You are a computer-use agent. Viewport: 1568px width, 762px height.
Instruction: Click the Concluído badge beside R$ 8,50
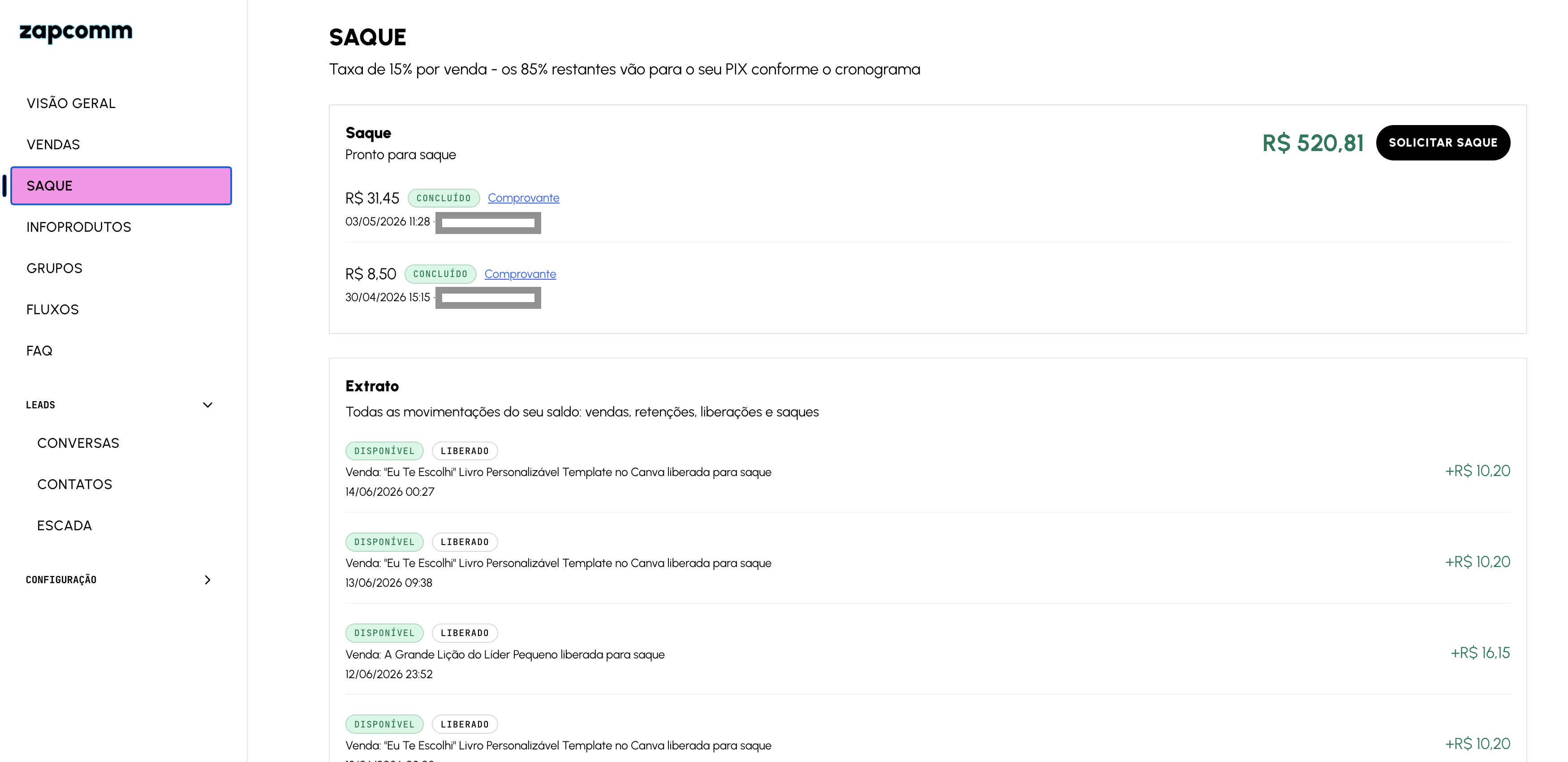(441, 274)
